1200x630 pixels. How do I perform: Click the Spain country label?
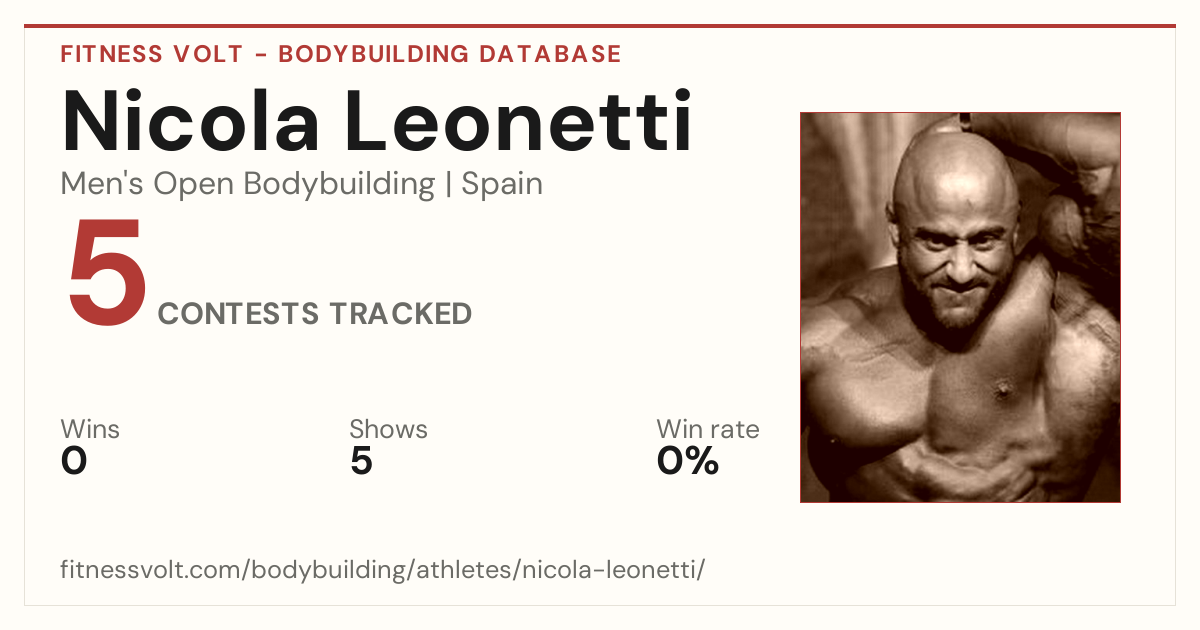pyautogui.click(x=502, y=185)
